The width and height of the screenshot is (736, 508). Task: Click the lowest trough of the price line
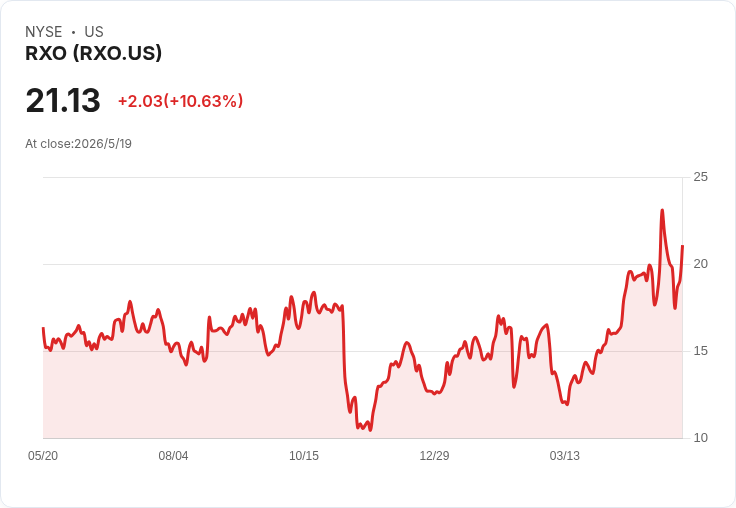[370, 430]
